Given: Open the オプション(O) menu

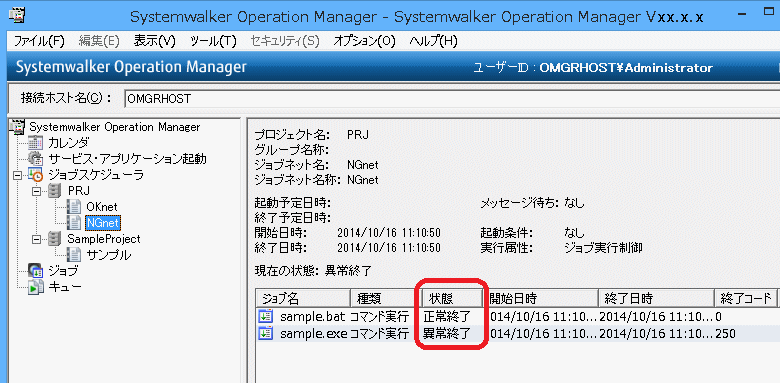Looking at the screenshot, I should point(364,41).
